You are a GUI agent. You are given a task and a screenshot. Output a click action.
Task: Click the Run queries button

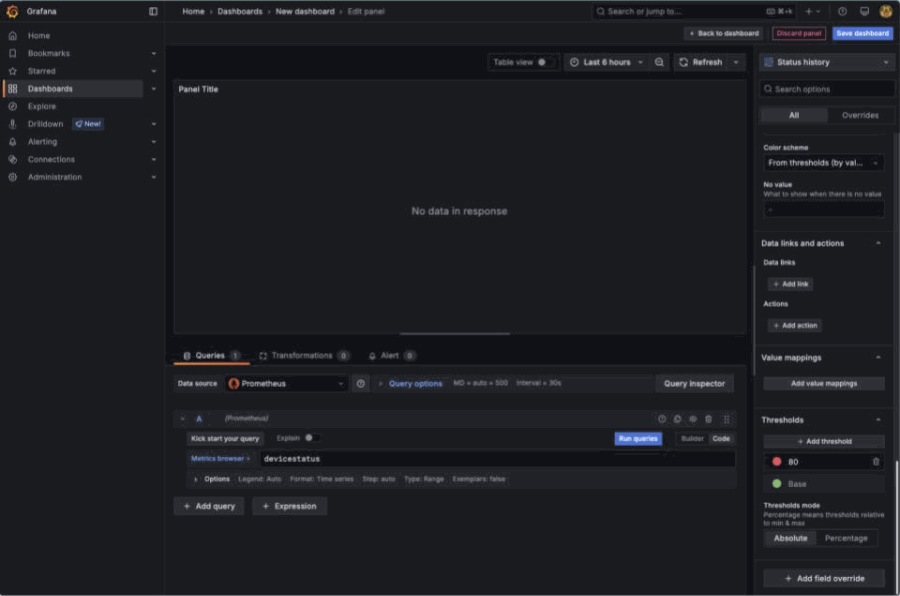pos(638,438)
